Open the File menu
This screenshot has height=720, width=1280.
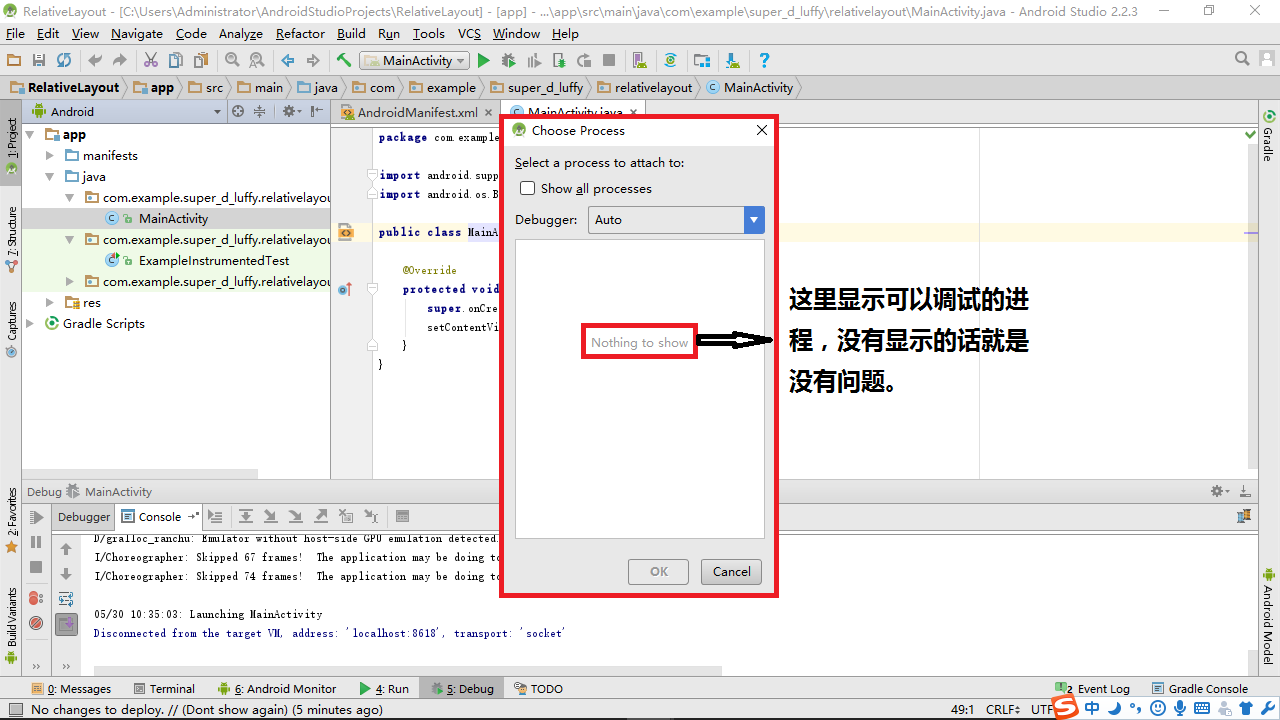point(15,33)
